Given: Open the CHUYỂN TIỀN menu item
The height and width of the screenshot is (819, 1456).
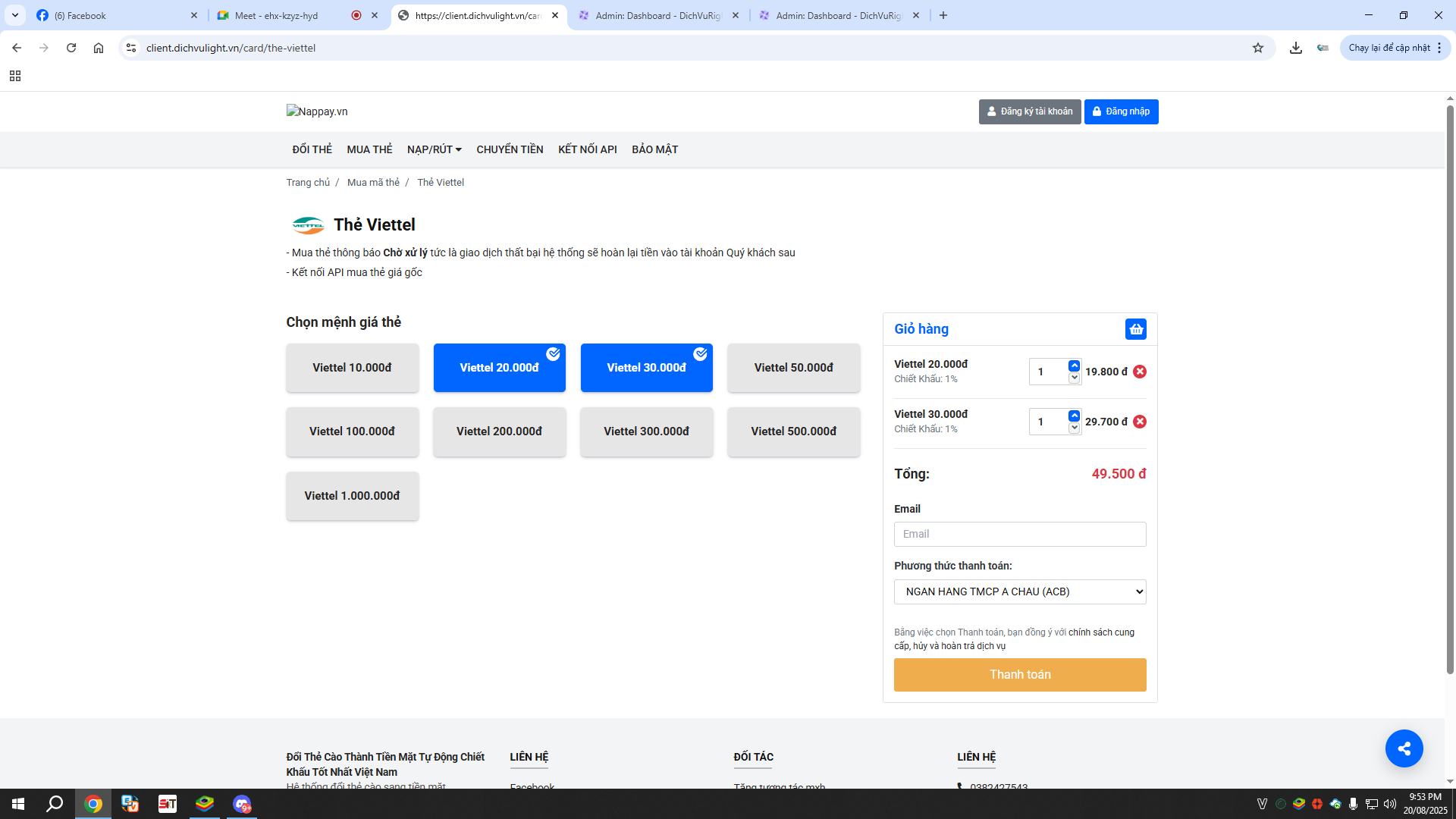Looking at the screenshot, I should tap(510, 149).
